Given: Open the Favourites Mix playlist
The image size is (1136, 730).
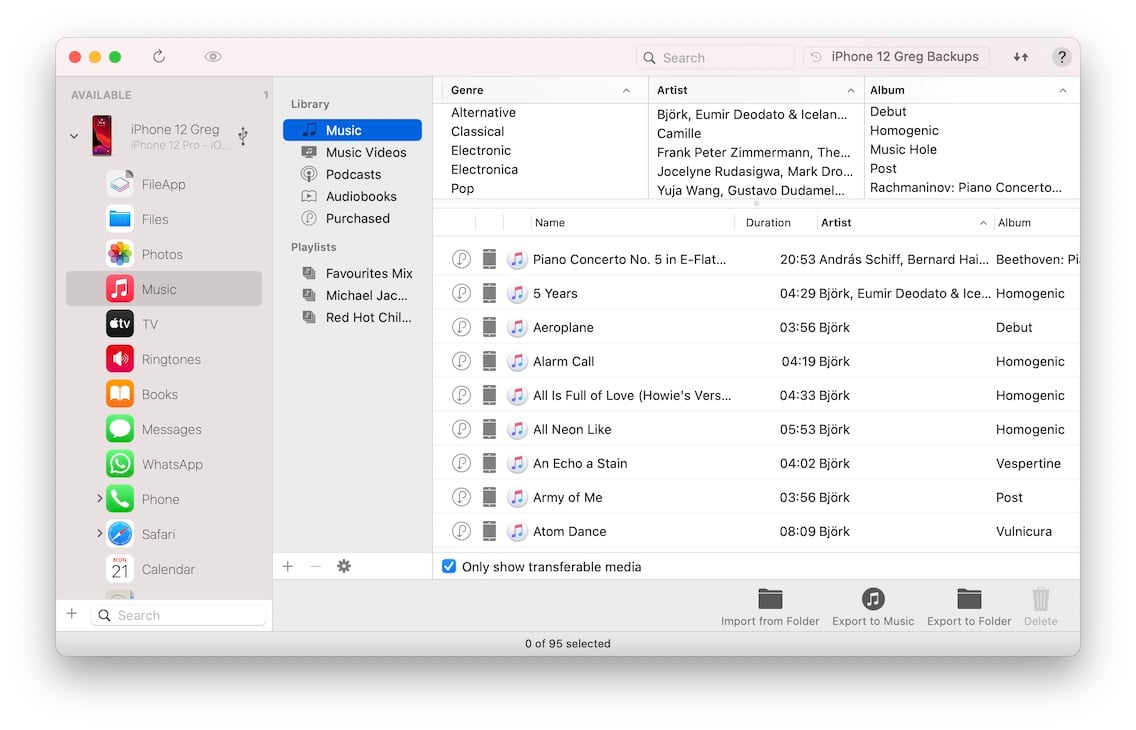Looking at the screenshot, I should coord(352,273).
